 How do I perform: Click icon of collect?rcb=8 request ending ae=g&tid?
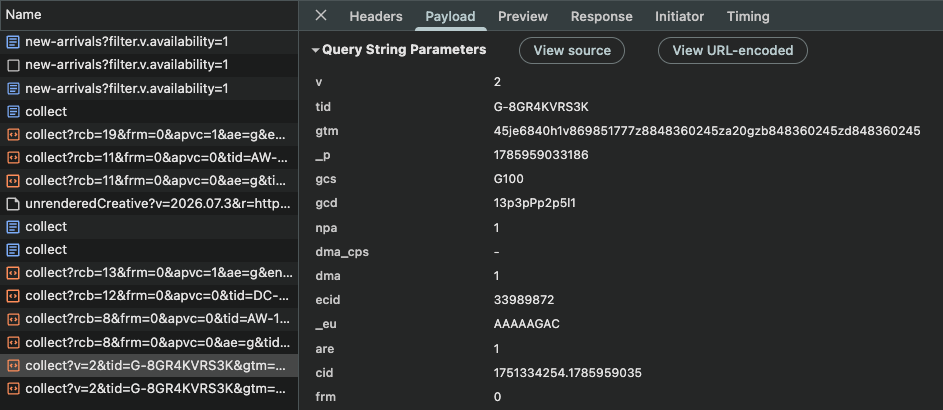point(13,342)
